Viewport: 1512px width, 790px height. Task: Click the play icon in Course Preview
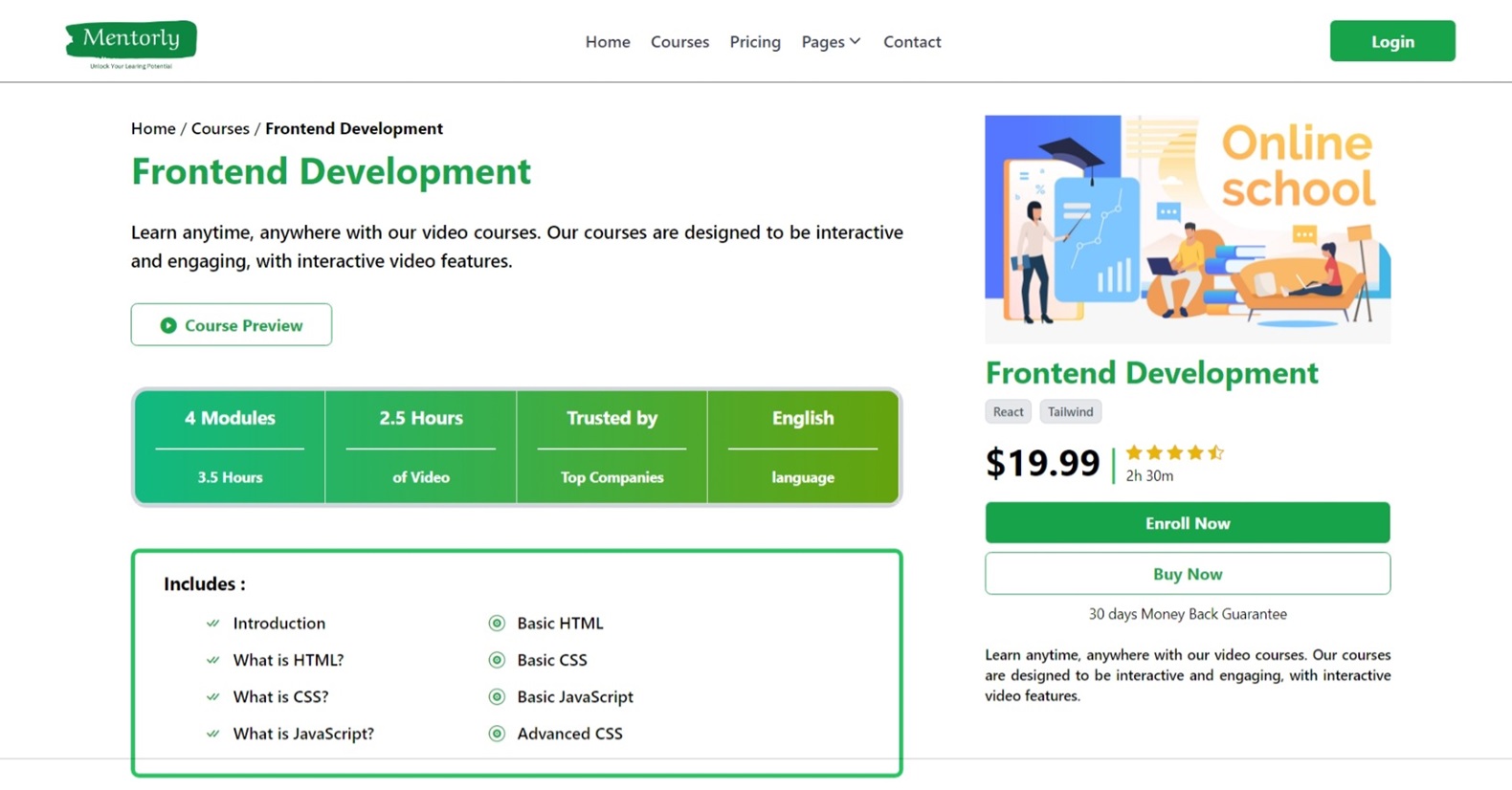(168, 325)
